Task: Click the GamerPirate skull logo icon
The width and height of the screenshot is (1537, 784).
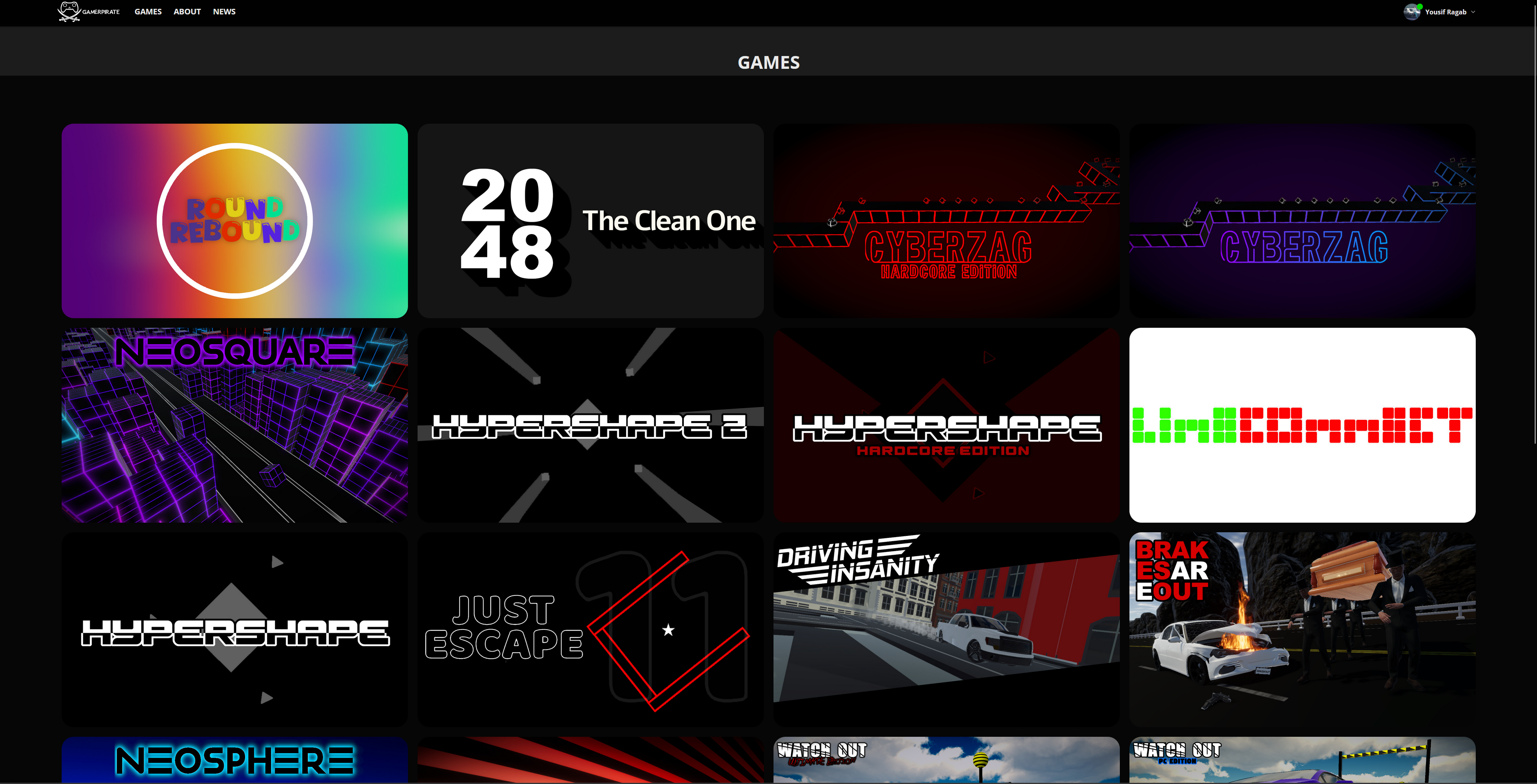Action: [x=69, y=11]
